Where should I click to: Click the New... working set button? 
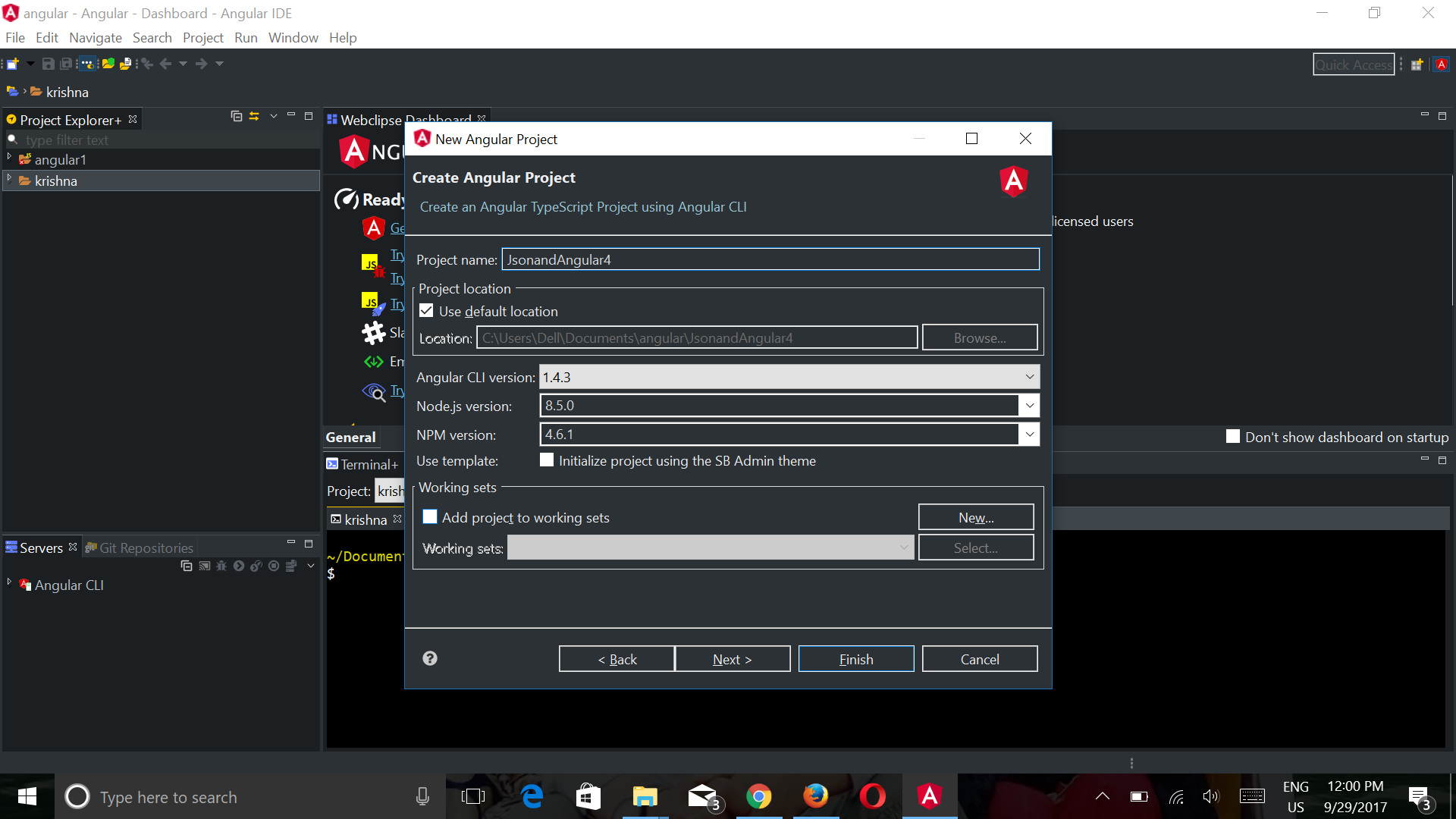tap(976, 517)
